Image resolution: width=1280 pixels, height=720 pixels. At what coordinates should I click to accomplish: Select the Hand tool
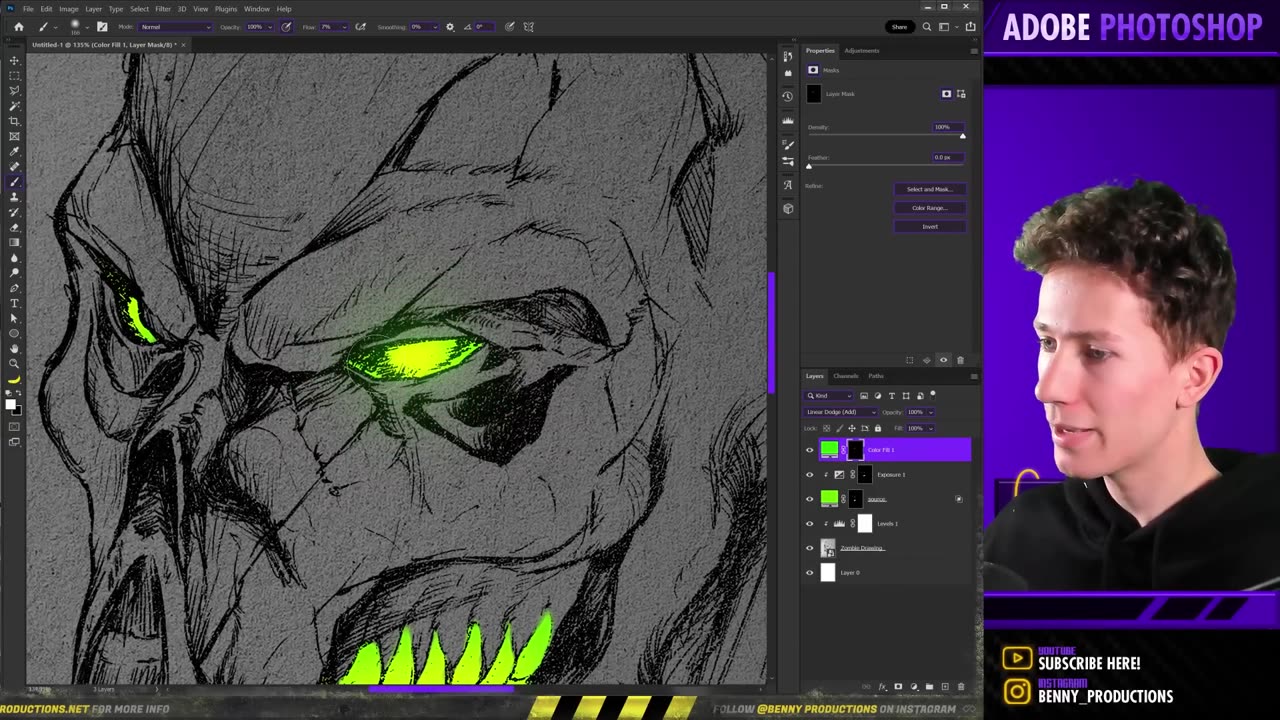[14, 348]
